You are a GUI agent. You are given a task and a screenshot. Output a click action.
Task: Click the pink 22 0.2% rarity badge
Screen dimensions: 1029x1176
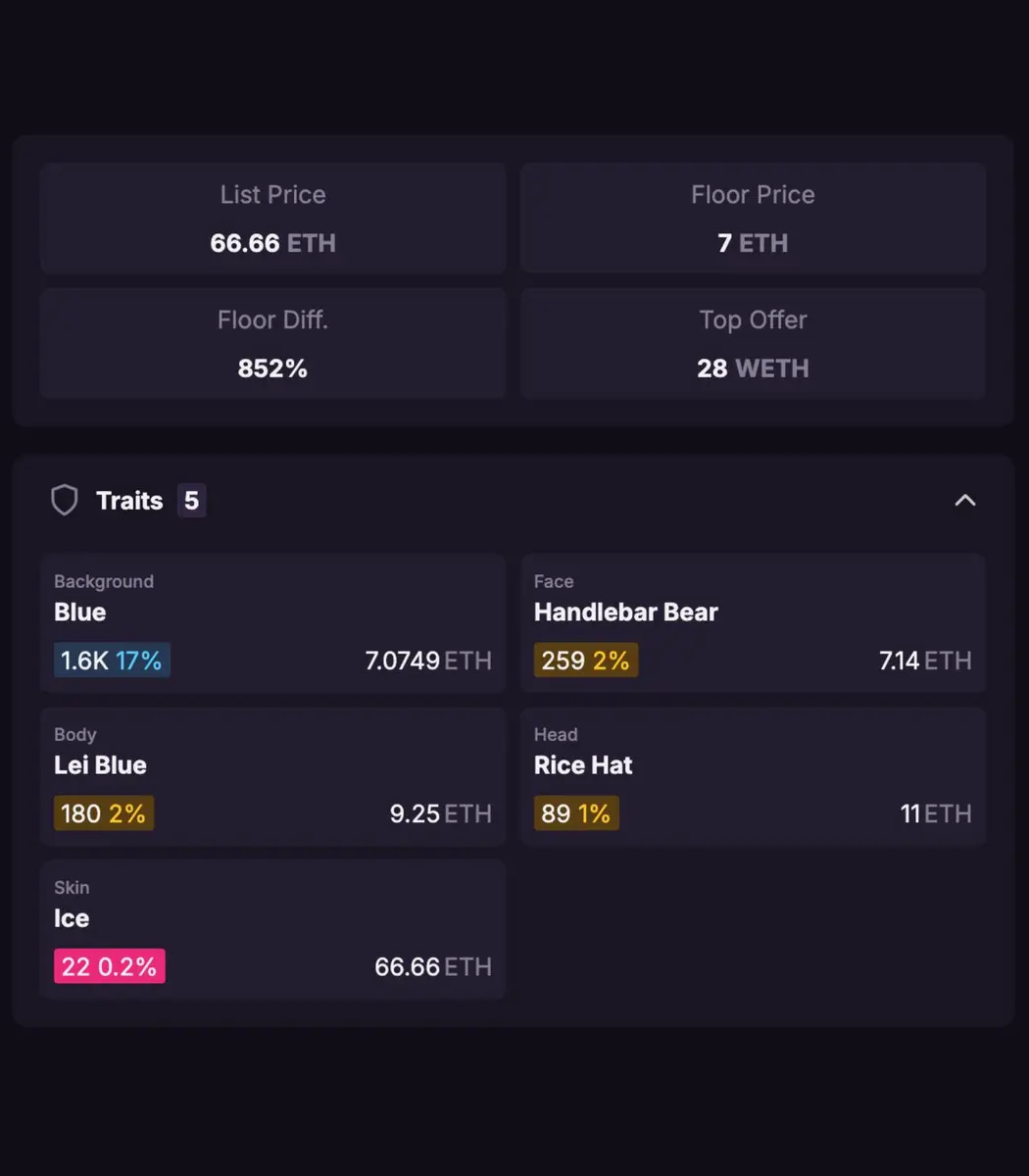(x=110, y=966)
